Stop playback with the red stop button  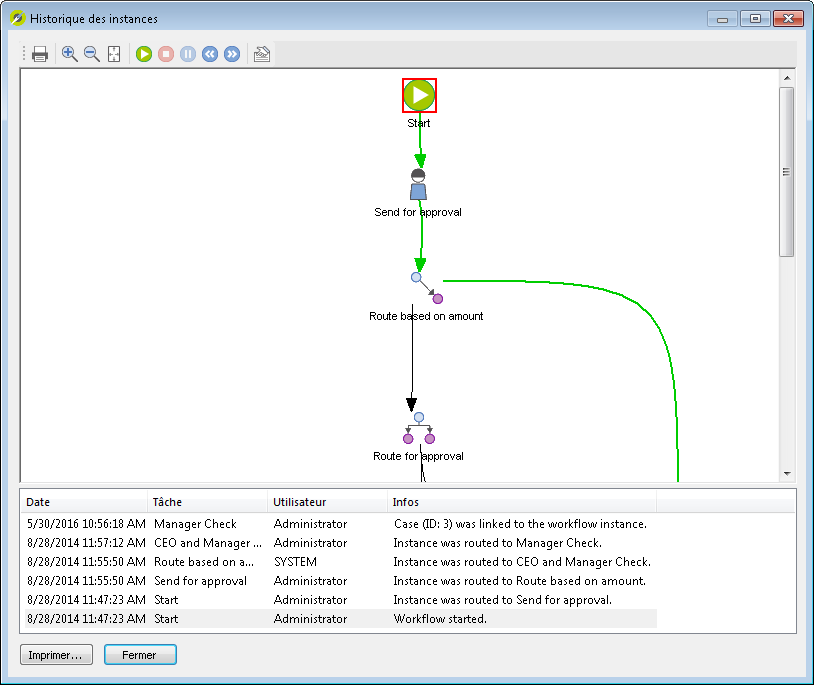pyautogui.click(x=166, y=54)
